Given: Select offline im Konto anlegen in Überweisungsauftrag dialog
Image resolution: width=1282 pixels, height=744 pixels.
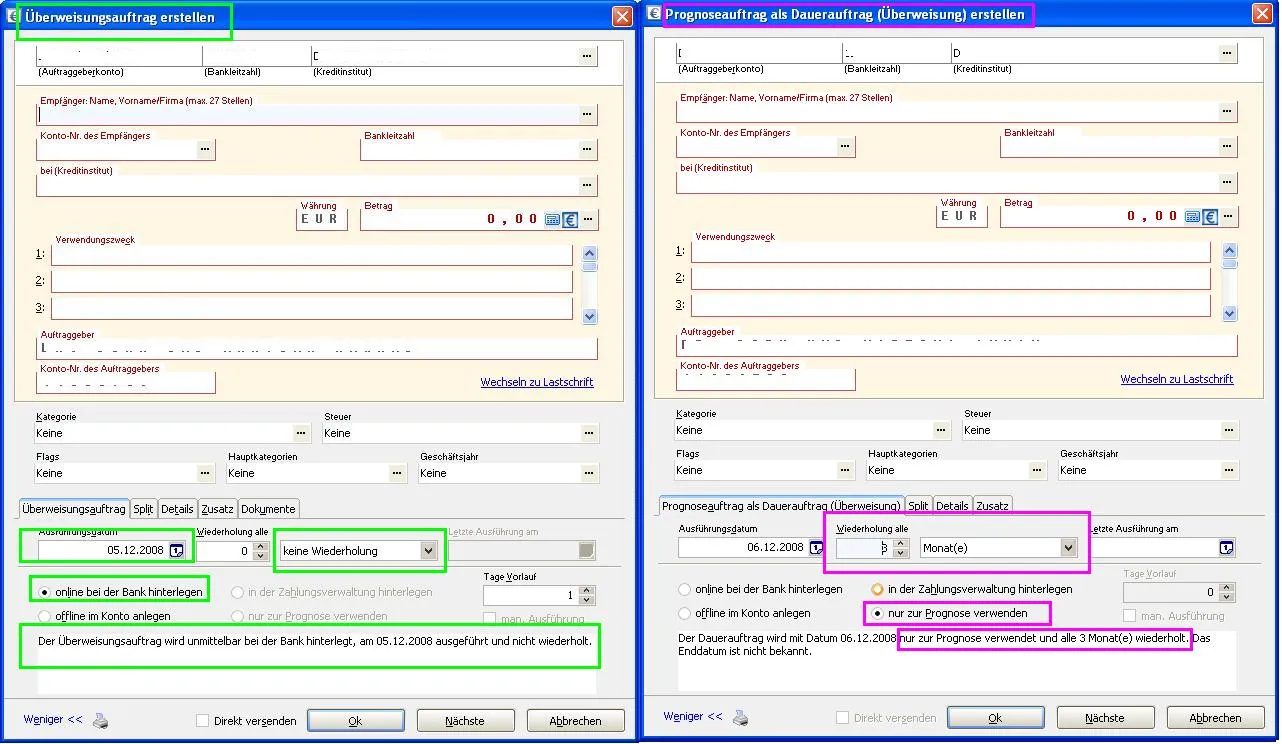Looking at the screenshot, I should (45, 616).
